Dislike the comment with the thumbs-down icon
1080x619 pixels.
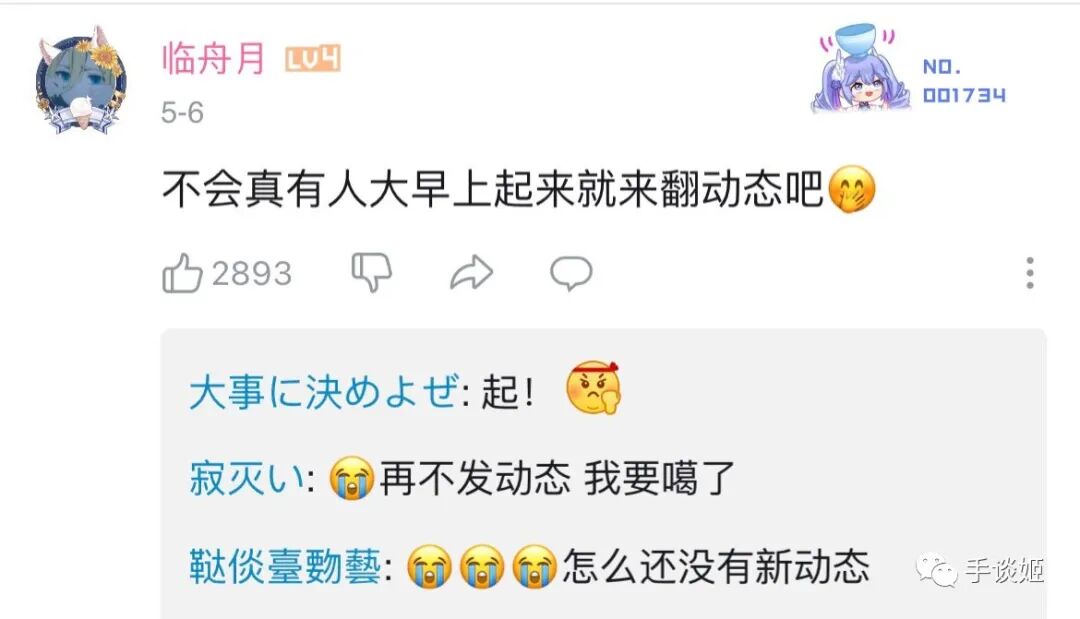click(372, 272)
